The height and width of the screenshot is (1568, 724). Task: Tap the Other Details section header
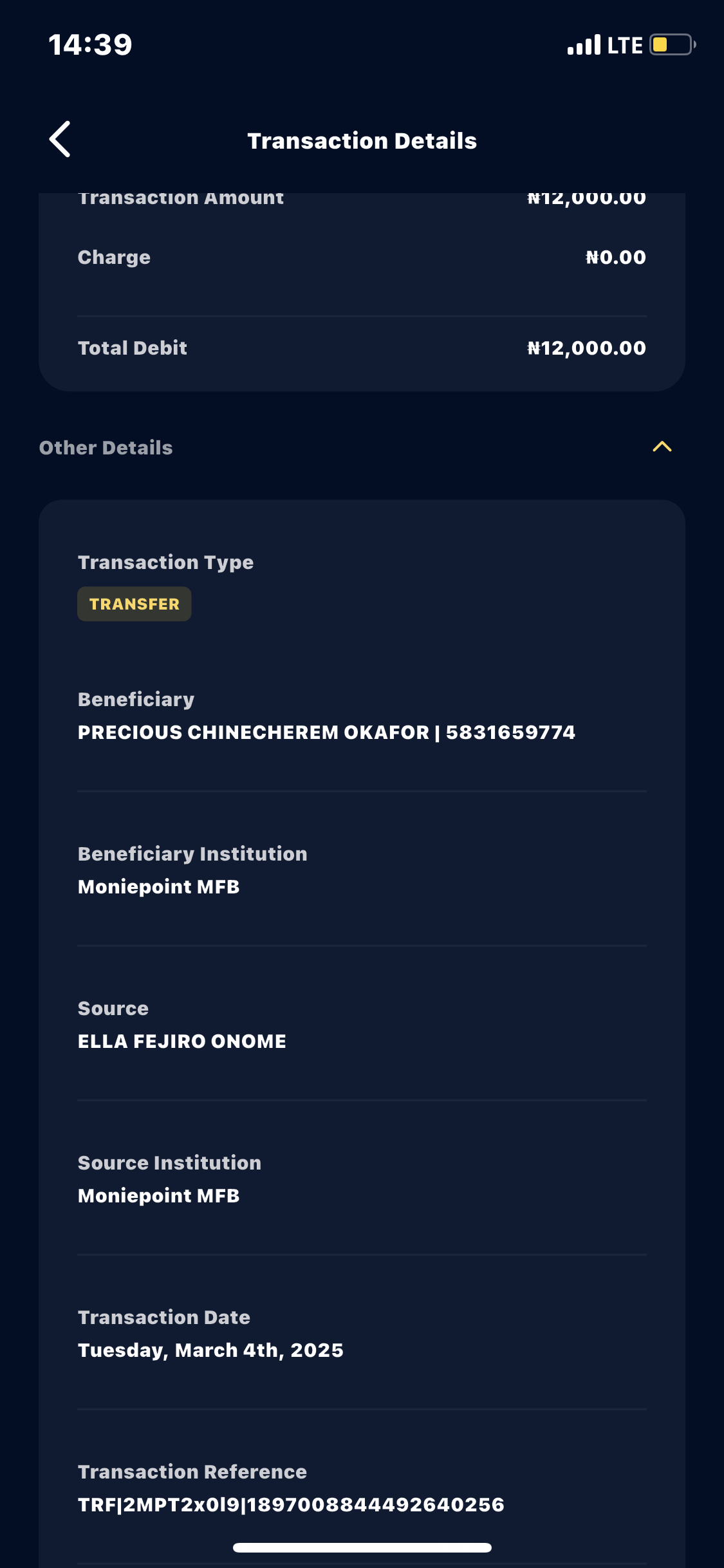(106, 447)
